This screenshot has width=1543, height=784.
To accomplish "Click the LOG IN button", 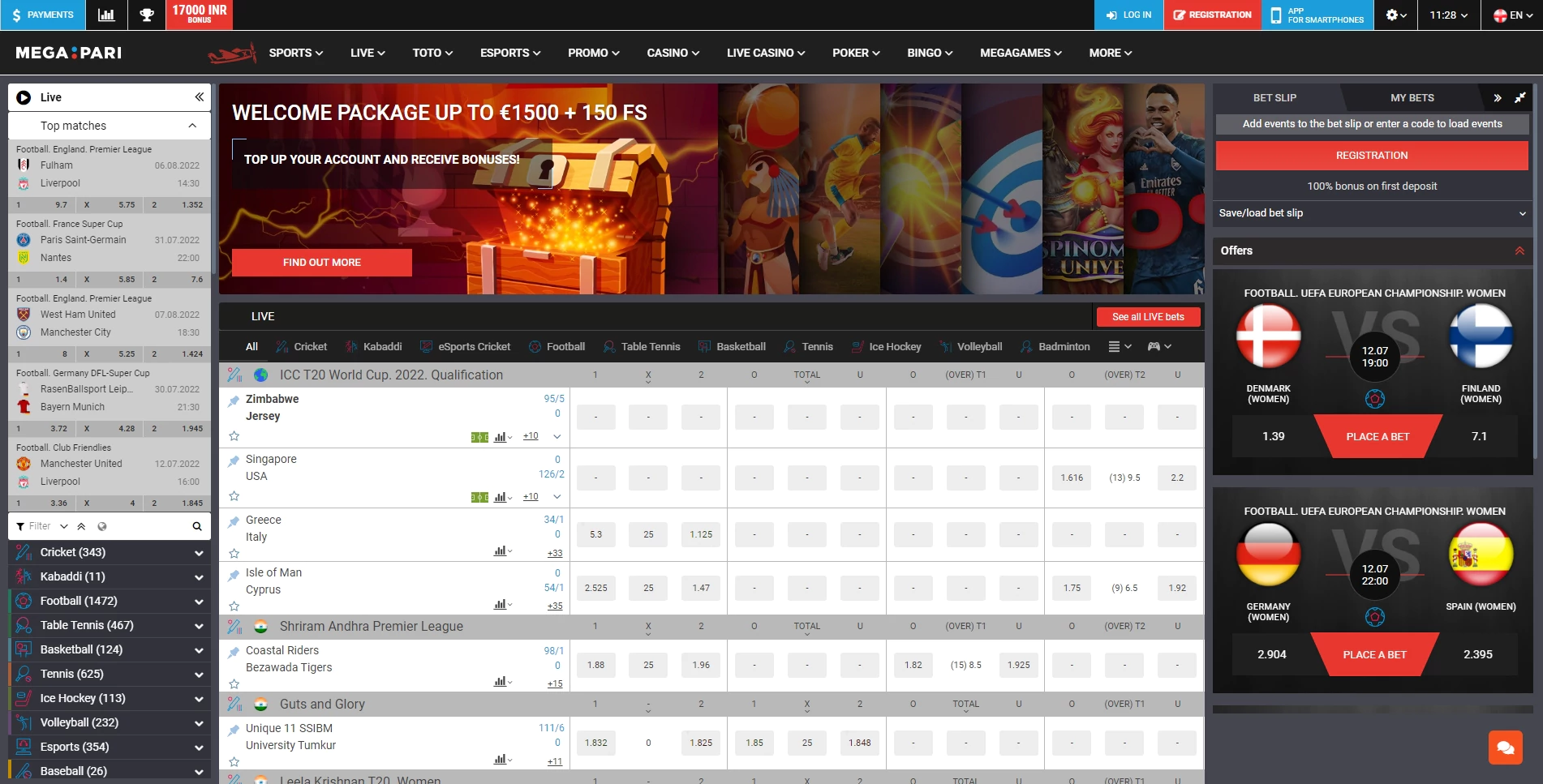I will coord(1128,15).
